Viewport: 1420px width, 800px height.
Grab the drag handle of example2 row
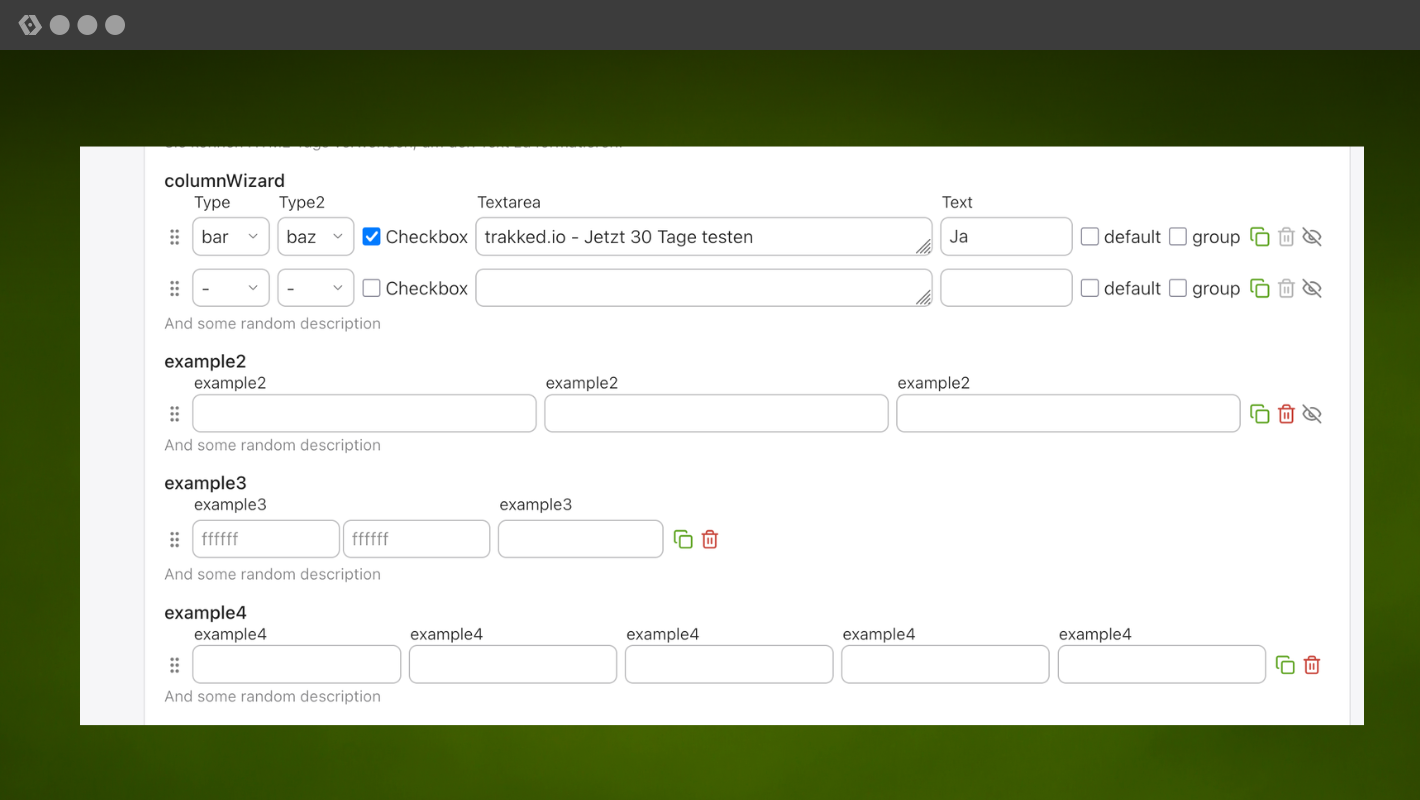click(174, 414)
